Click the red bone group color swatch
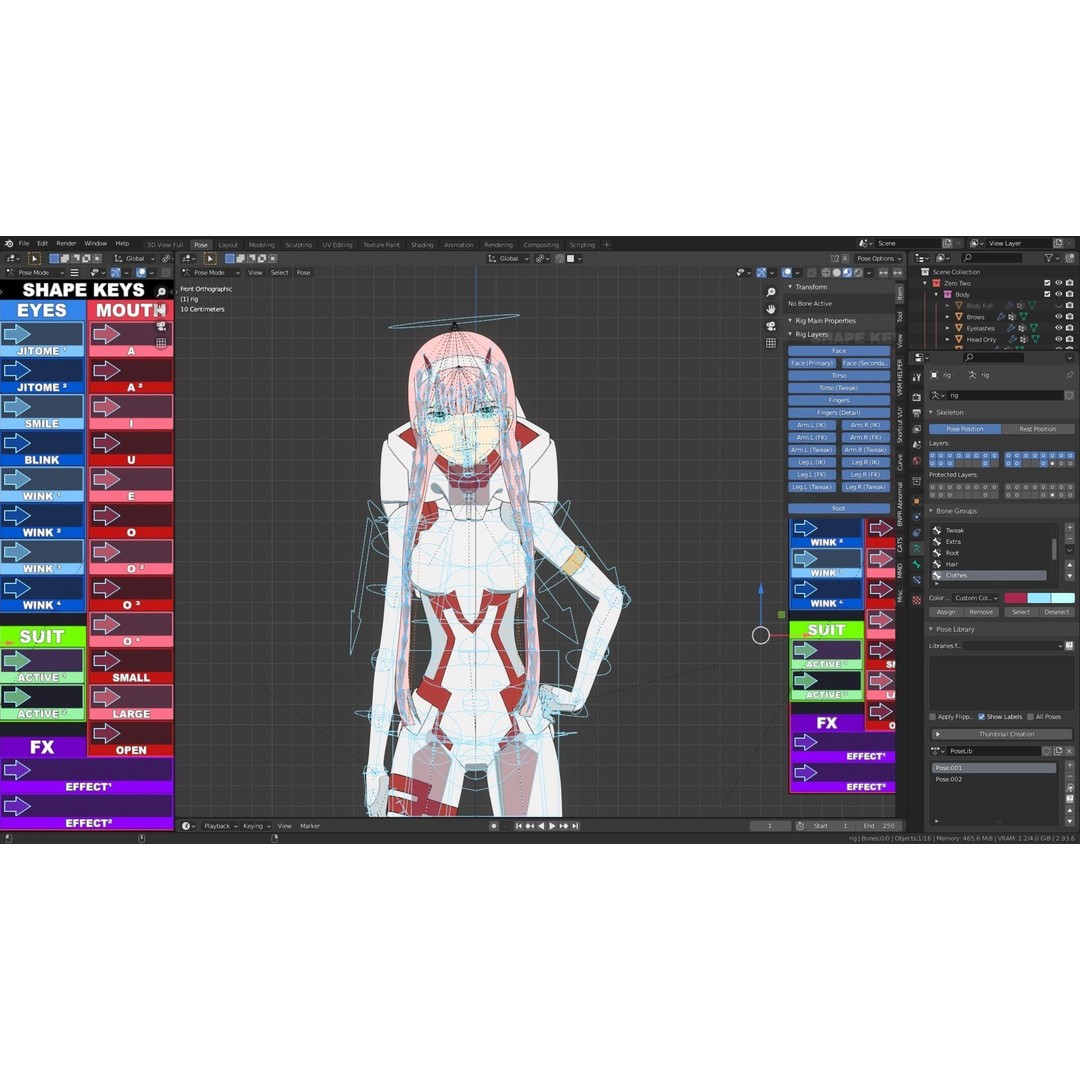 point(1015,598)
